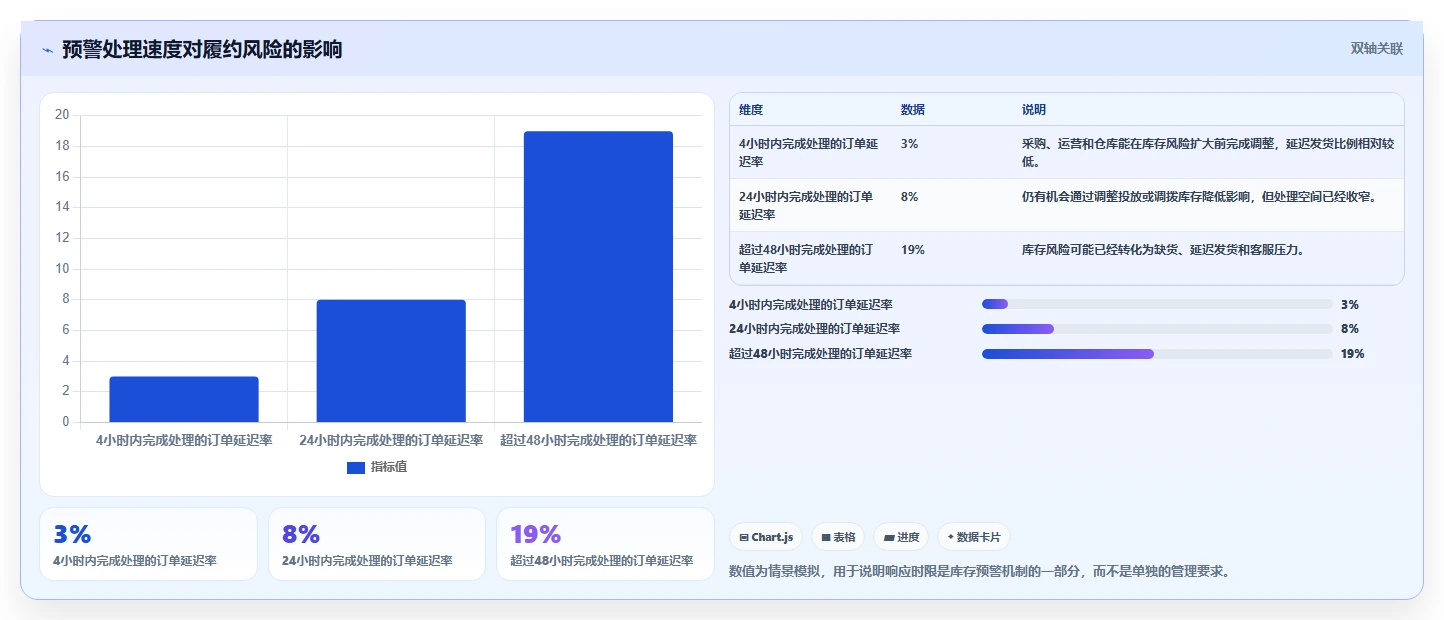This screenshot has height=620, width=1444.
Task: Click the 19% figure beside the progress bar
Action: (x=1353, y=354)
